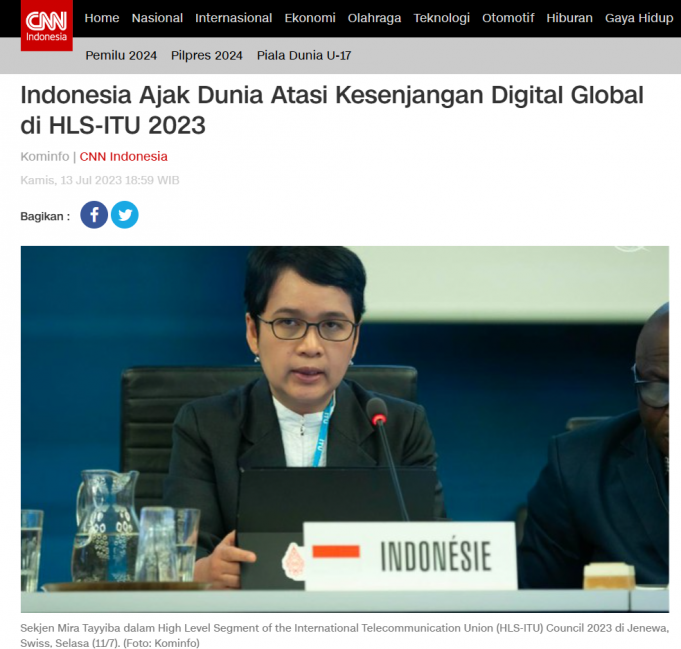Go to the Otomotif section
681x649 pixels.
(x=508, y=18)
